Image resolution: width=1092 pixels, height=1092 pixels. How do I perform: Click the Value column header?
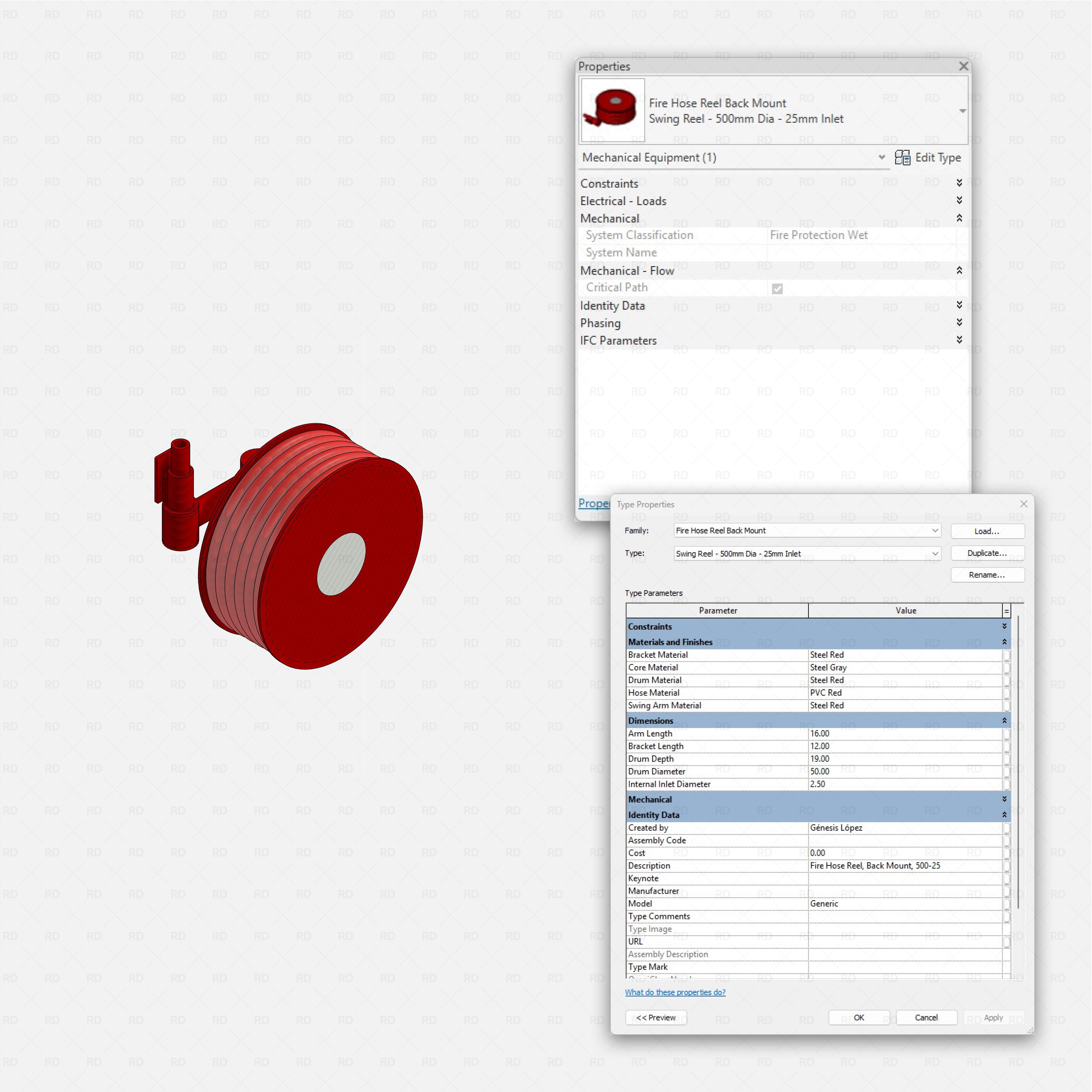pos(905,611)
